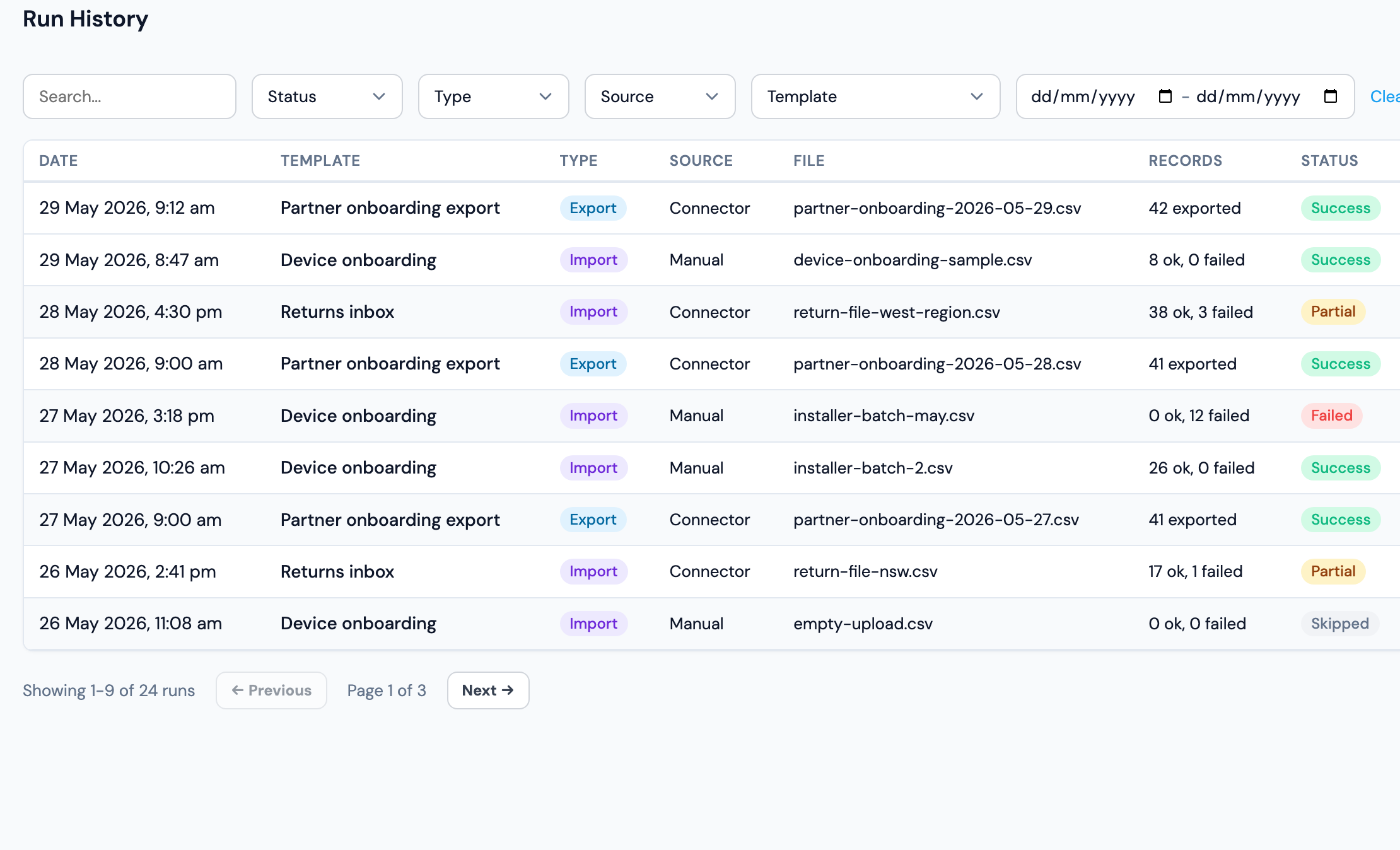Select file partner-onboarding-2026-05-28.csv
Viewport: 1400px width, 850px height.
[937, 364]
